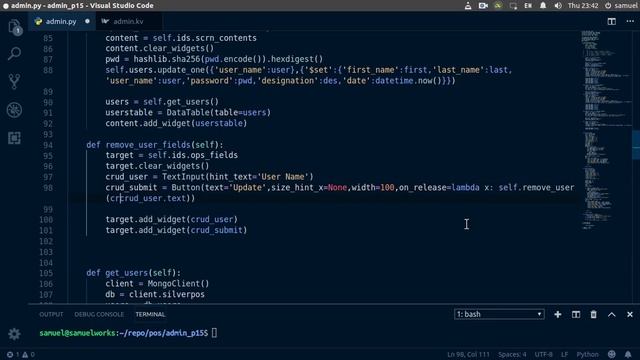640x360 pixels.
Task: Change language mode via Python
Action: coord(587,354)
